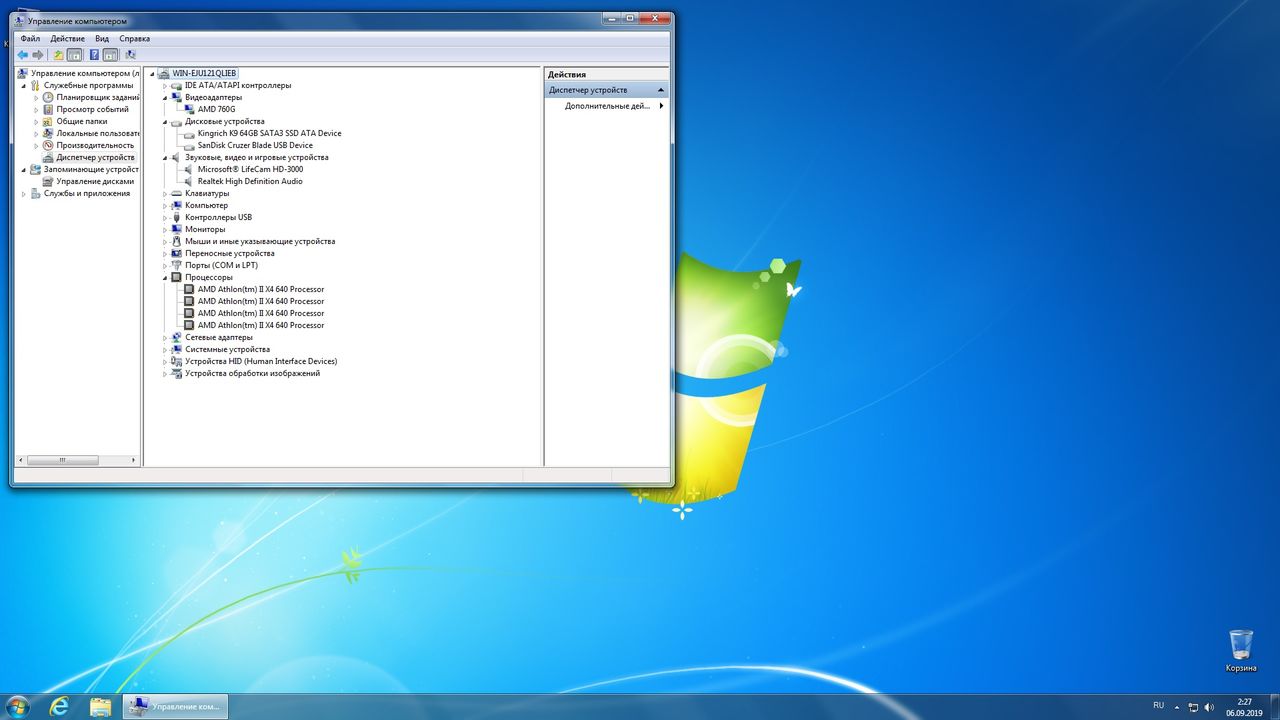Collapse Диспетчер устройств header in Действия pane

coord(660,90)
